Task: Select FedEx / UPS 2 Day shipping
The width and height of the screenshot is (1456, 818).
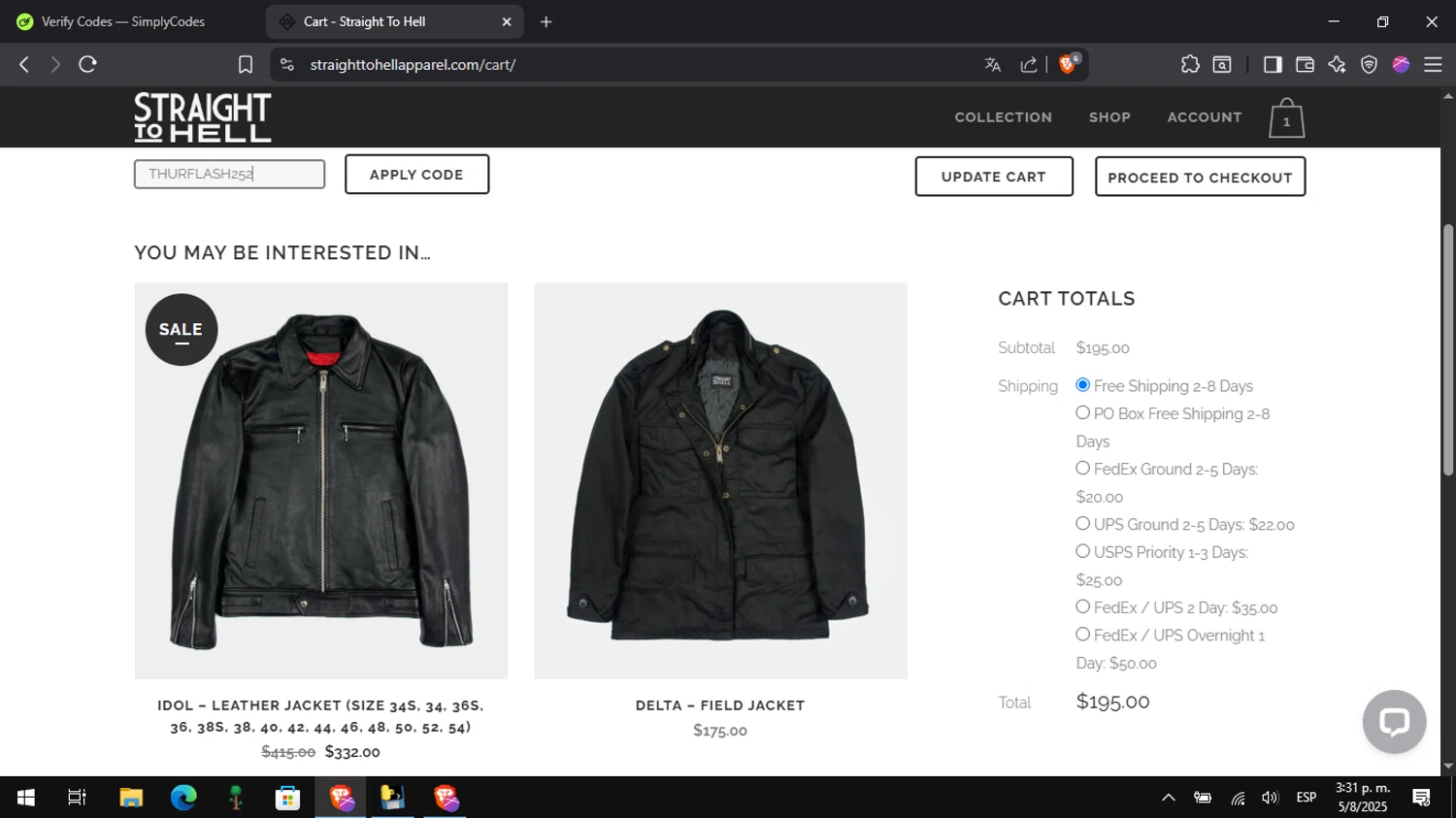Action: 1082,606
